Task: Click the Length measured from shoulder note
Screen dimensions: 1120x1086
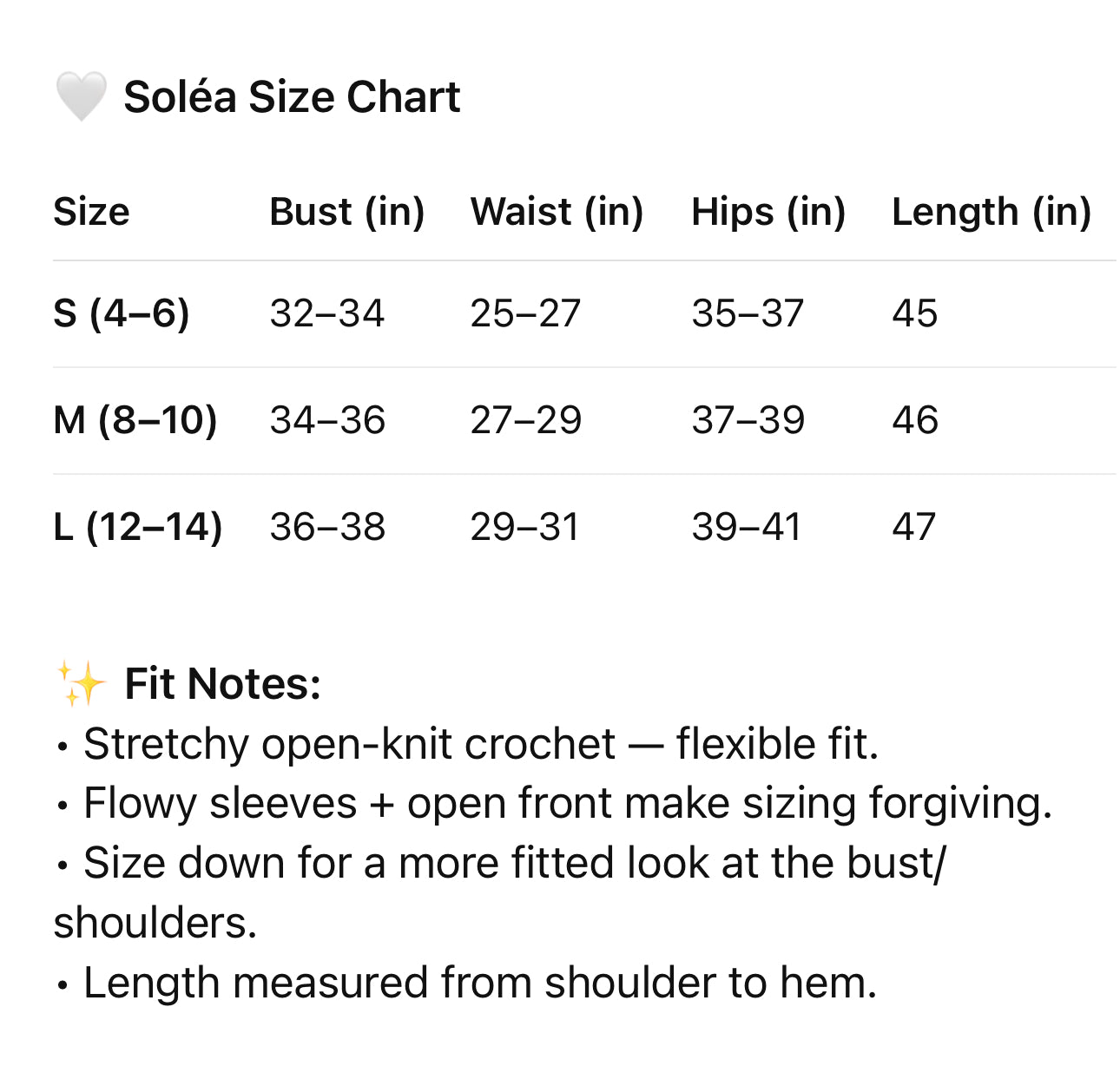Action: (x=479, y=983)
